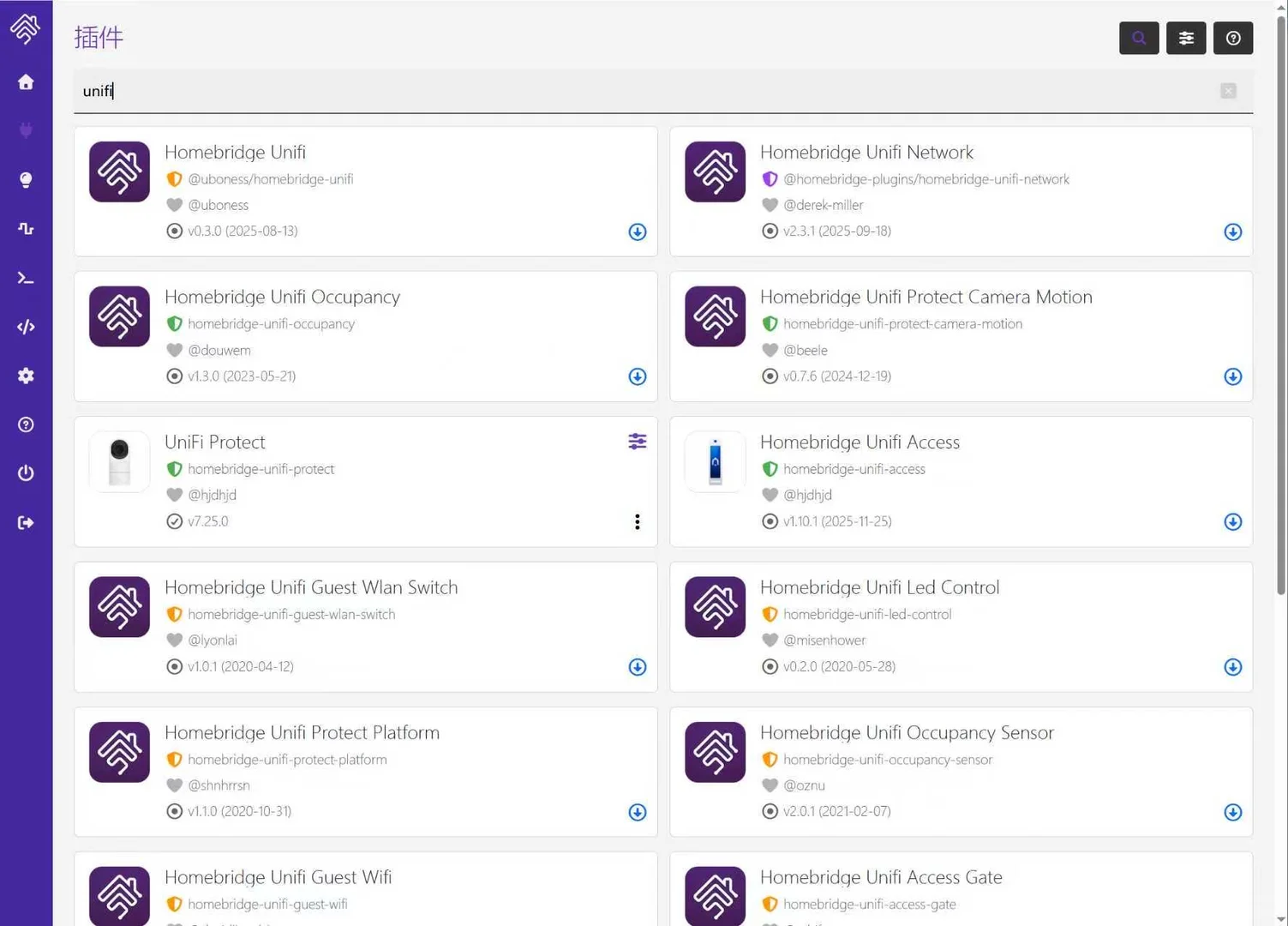Open author @hjdhjd link on UniFi Protect
The height and width of the screenshot is (926, 1288).
pos(213,495)
